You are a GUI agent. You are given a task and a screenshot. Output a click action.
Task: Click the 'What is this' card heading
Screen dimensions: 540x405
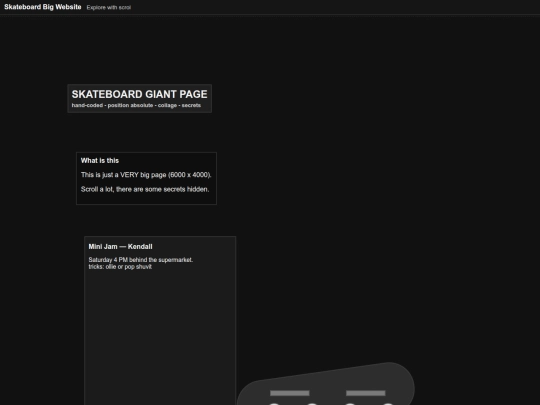tap(100, 160)
